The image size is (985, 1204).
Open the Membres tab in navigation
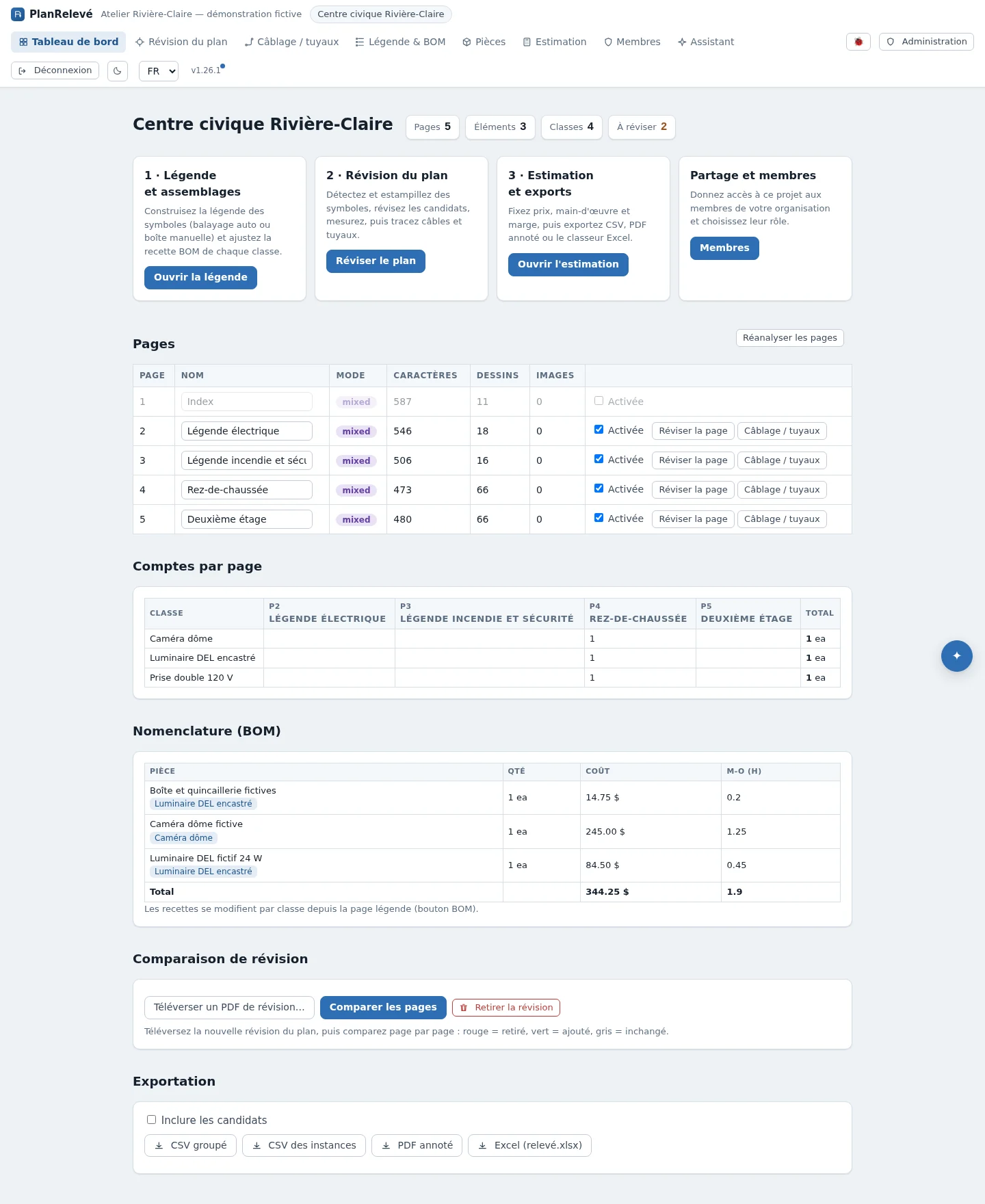632,42
